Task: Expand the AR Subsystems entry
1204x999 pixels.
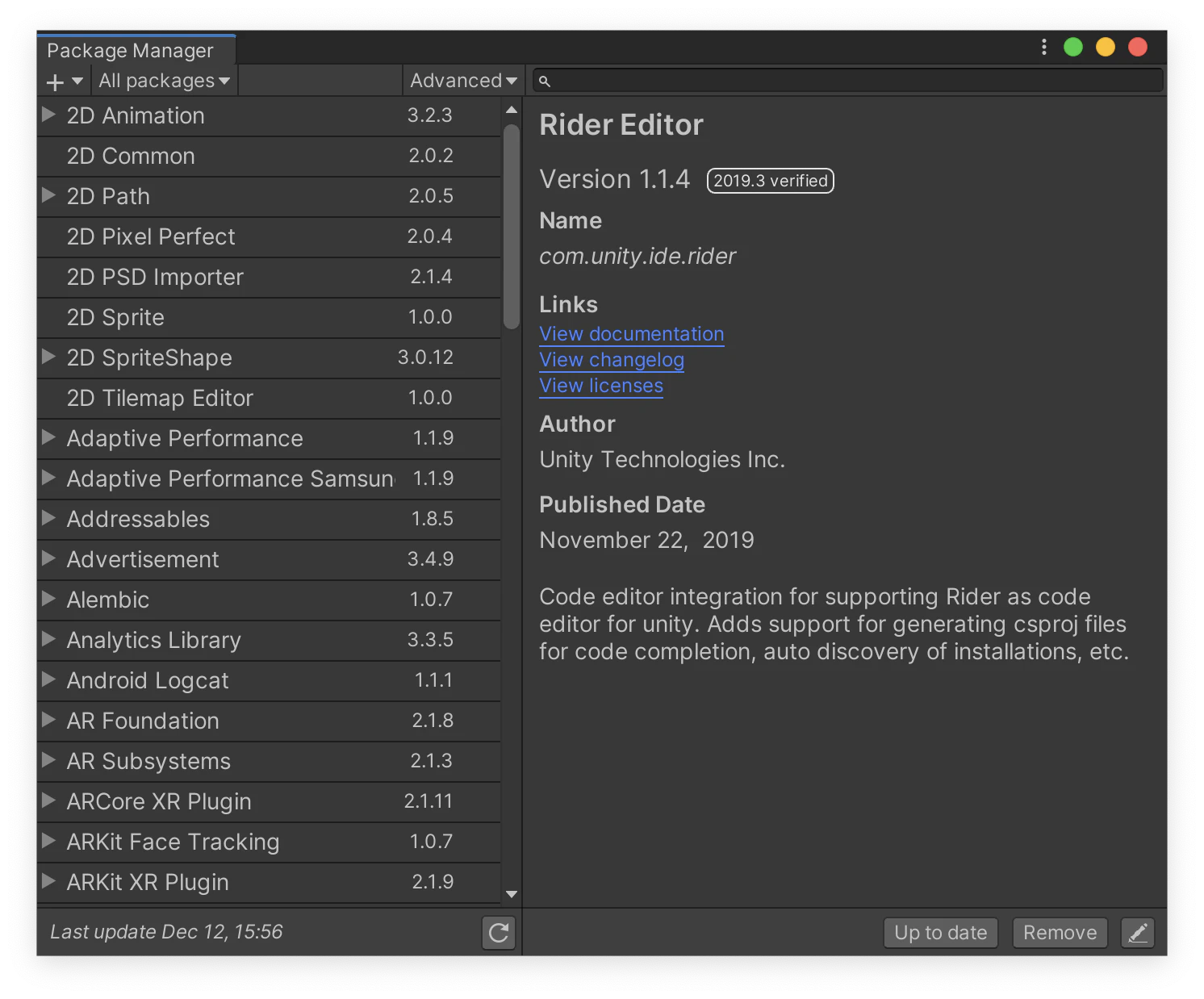Action: [x=48, y=759]
